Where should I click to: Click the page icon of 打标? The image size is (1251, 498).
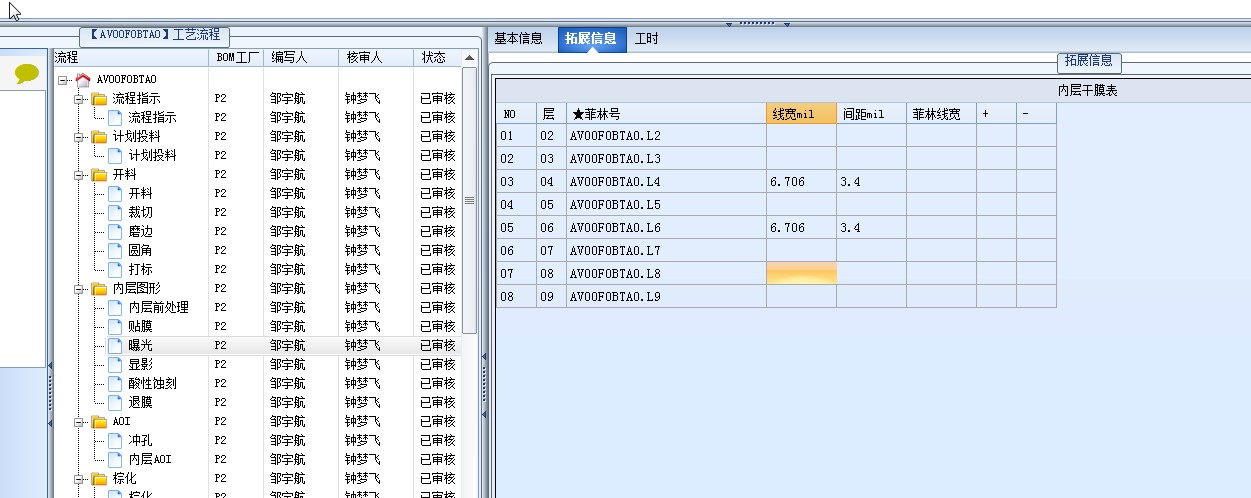pyautogui.click(x=115, y=269)
